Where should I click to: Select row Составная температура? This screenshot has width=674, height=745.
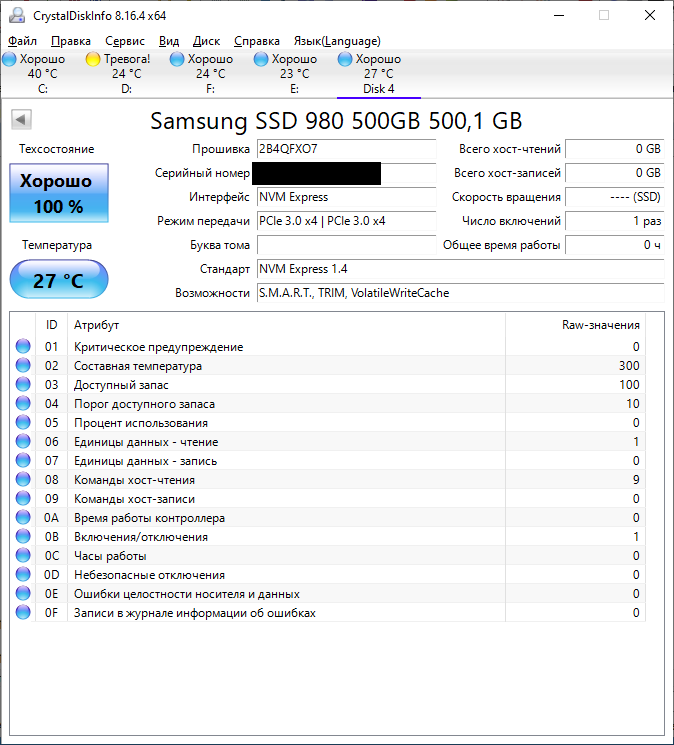coord(328,365)
